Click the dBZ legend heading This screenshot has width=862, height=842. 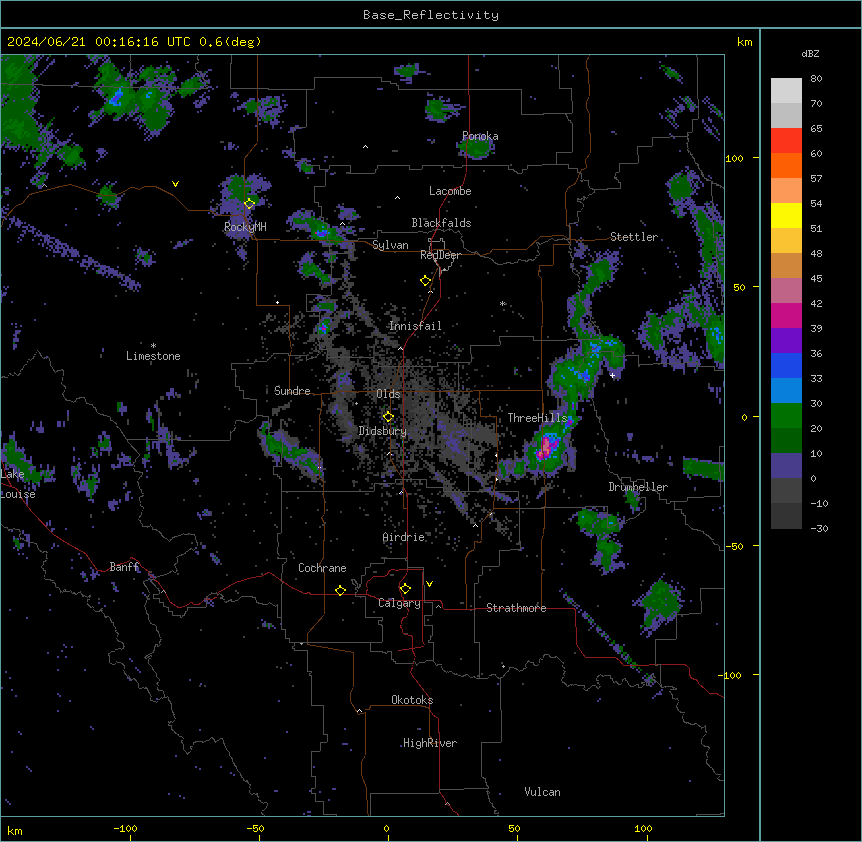pyautogui.click(x=810, y=54)
